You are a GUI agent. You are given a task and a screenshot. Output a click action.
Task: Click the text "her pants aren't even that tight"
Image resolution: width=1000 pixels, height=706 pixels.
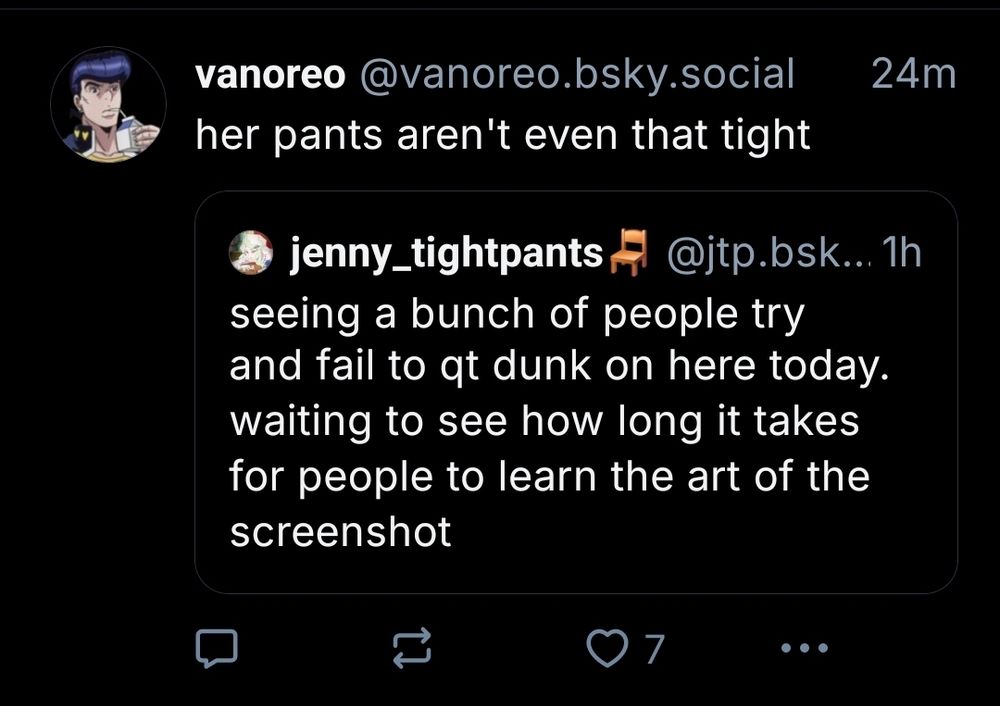(502, 136)
